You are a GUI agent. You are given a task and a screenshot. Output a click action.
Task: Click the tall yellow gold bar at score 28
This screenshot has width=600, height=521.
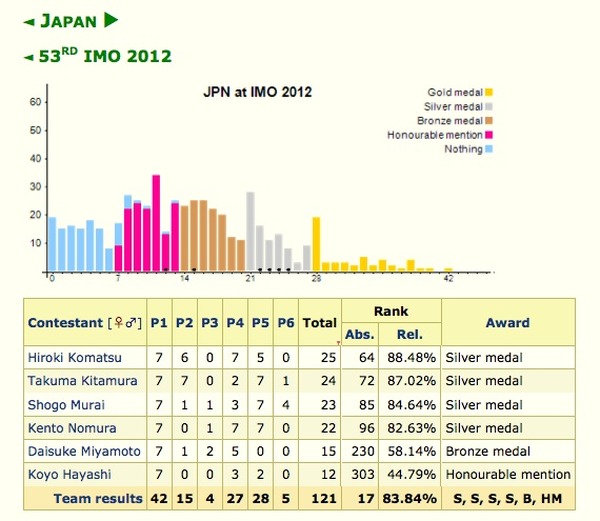316,244
